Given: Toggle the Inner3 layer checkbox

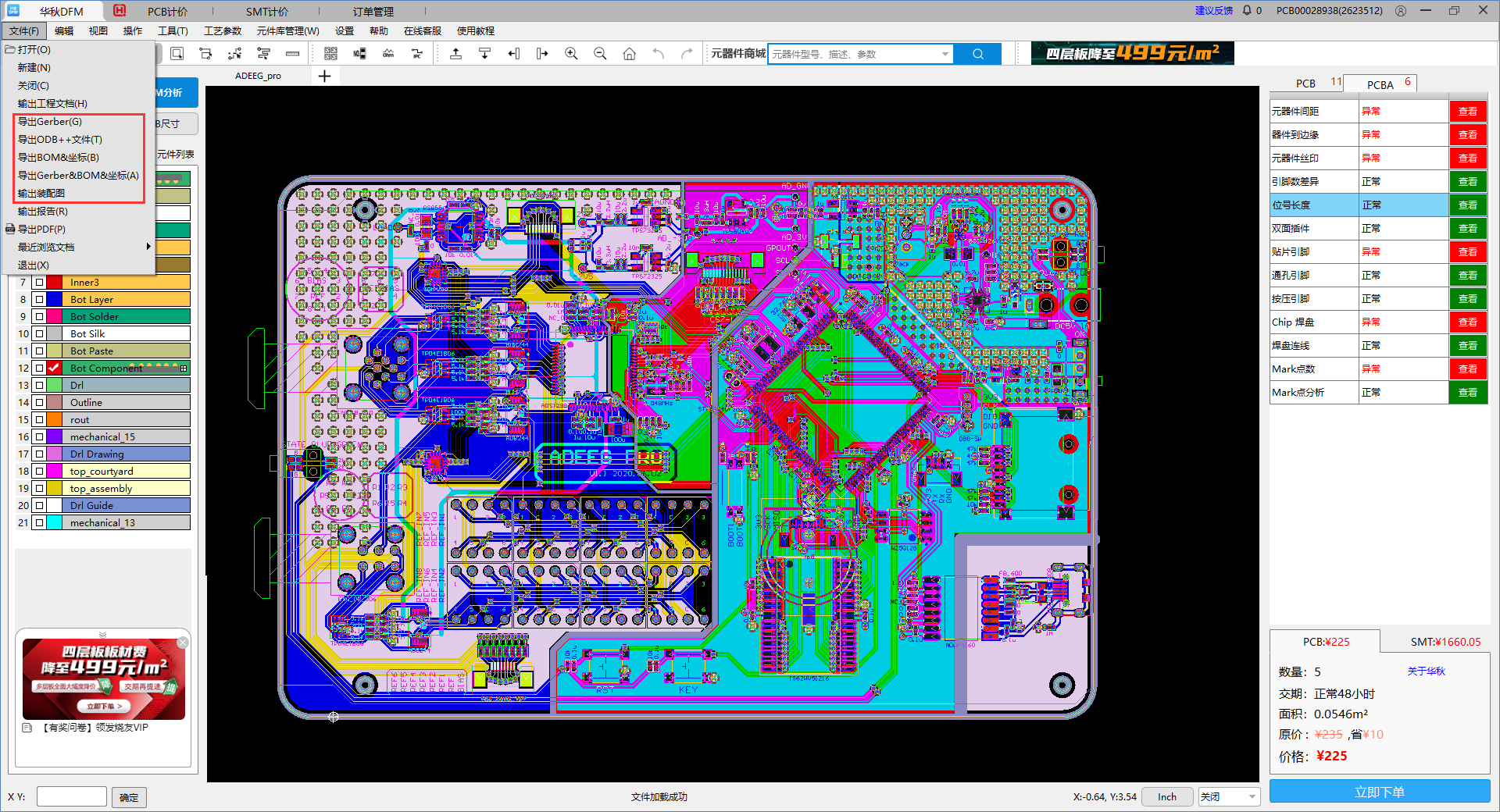Looking at the screenshot, I should click(39, 283).
